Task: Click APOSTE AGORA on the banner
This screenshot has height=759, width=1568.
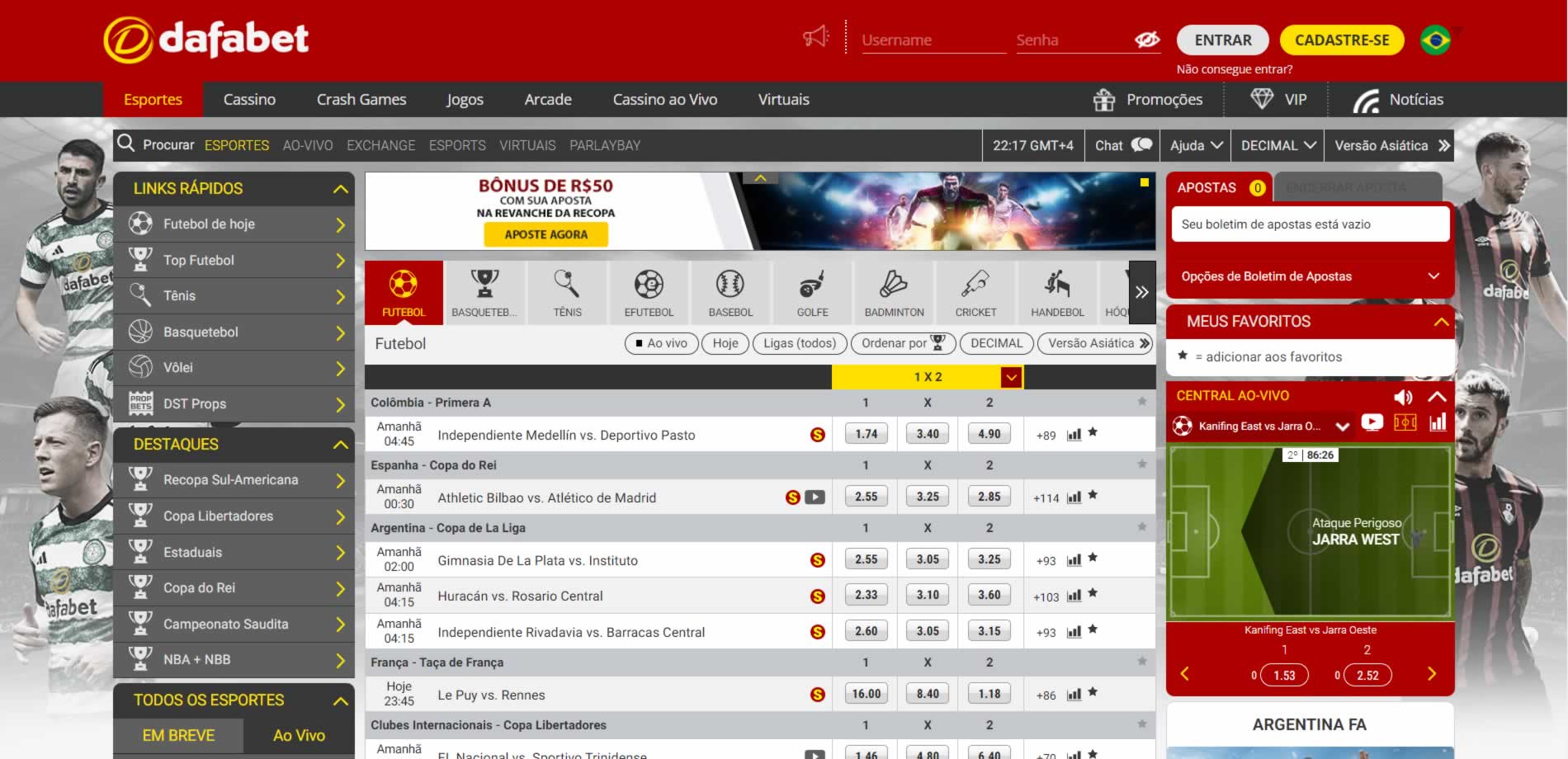Action: point(545,234)
